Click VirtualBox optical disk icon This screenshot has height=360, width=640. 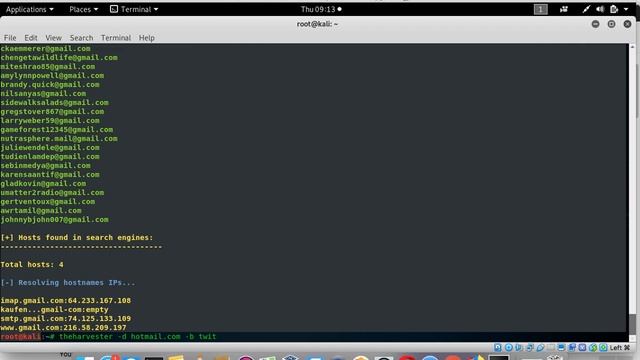[509, 347]
